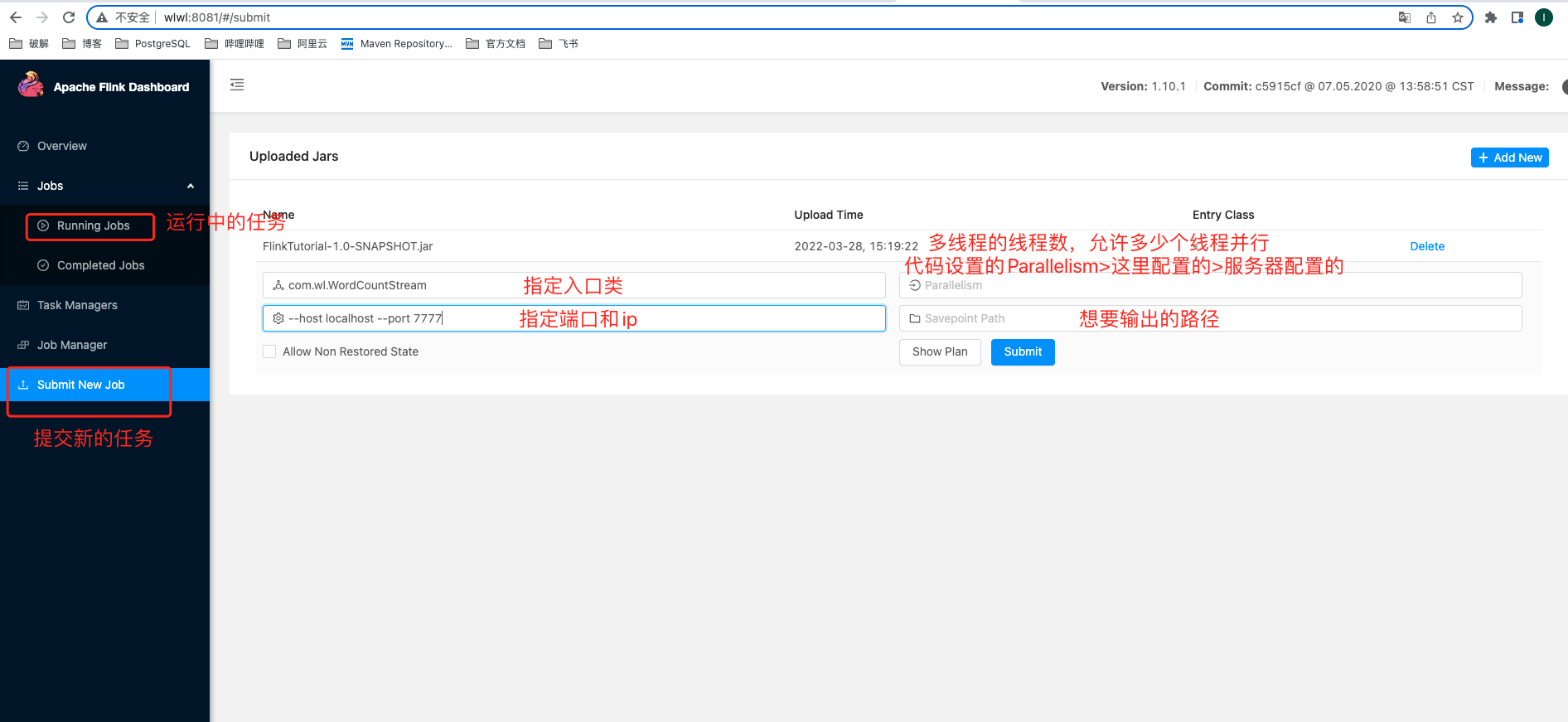The height and width of the screenshot is (722, 1568).
Task: Click the Maven Repository bookmark
Action: coord(397,44)
